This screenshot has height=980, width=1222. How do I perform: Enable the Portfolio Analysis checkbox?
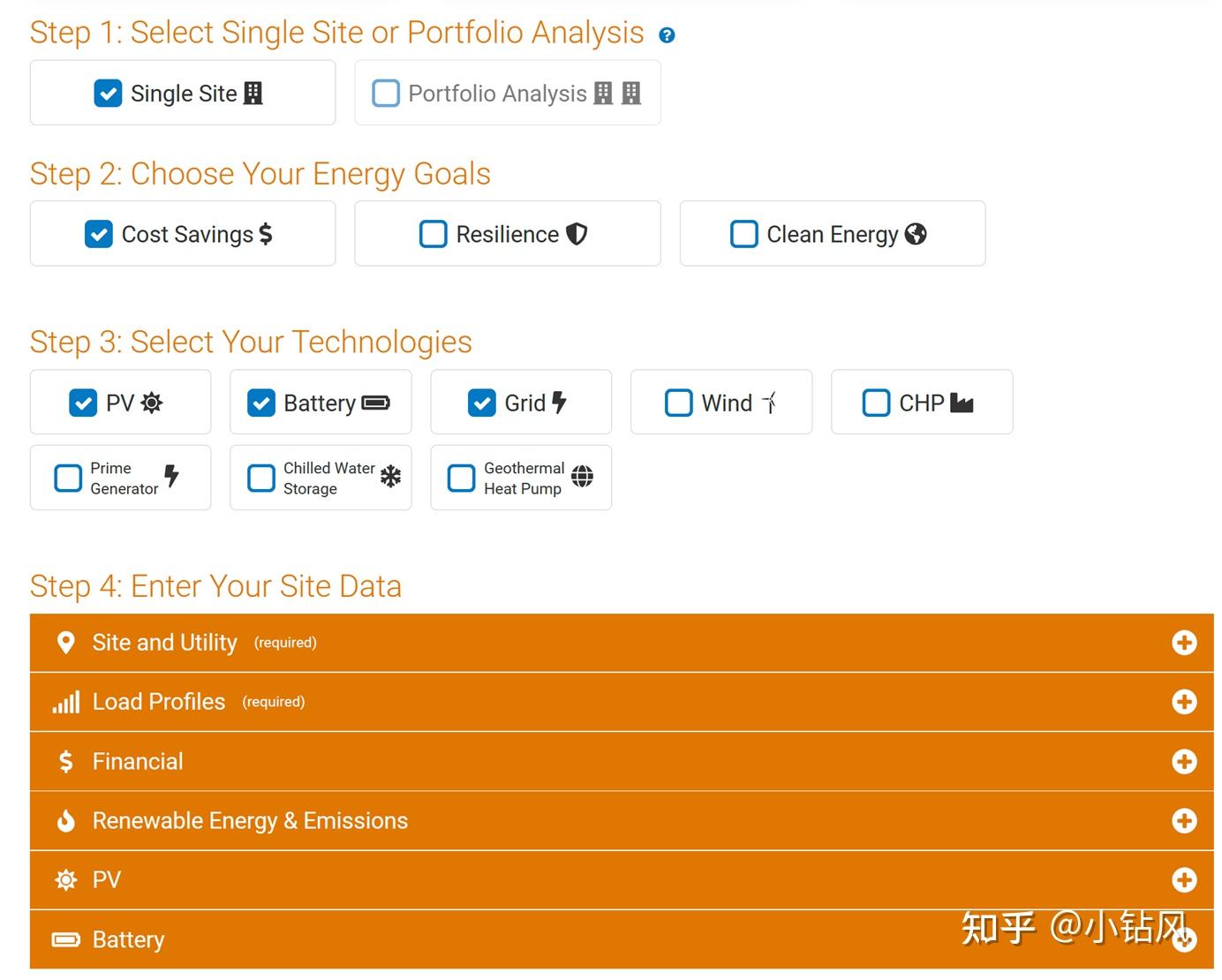click(386, 94)
